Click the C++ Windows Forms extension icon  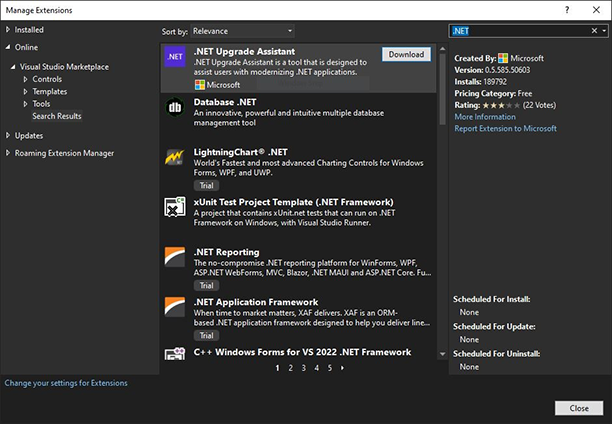pyautogui.click(x=175, y=353)
